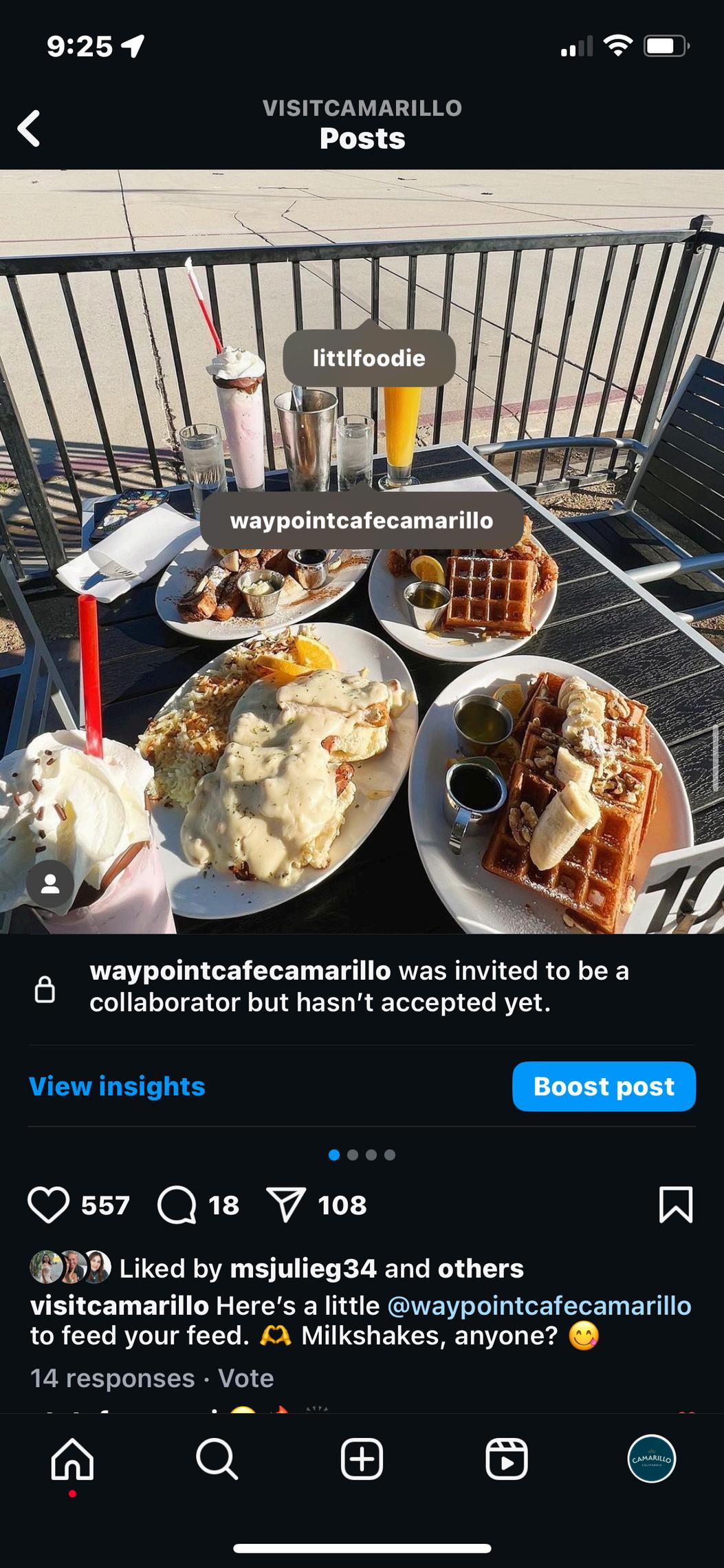Viewport: 724px width, 1568px height.
Task: Open comments via the speech bubble icon
Action: pos(177,1205)
